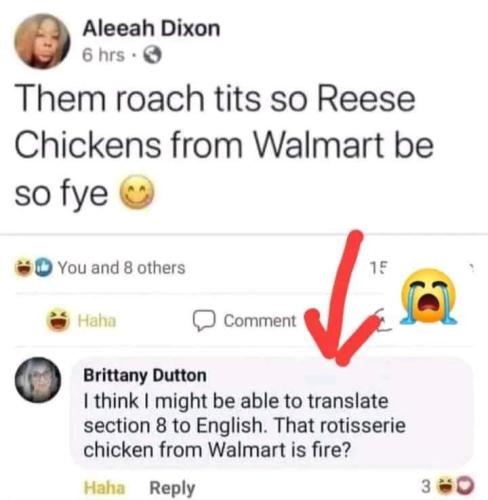
Task: Click the Aleeah Dixon name link
Action: point(151,29)
